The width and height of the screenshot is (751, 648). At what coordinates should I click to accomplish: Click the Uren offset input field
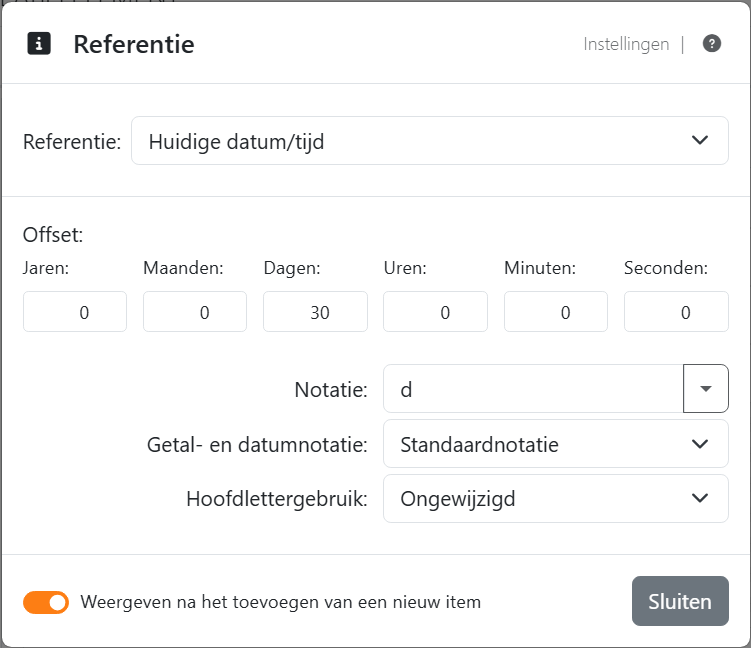click(435, 312)
